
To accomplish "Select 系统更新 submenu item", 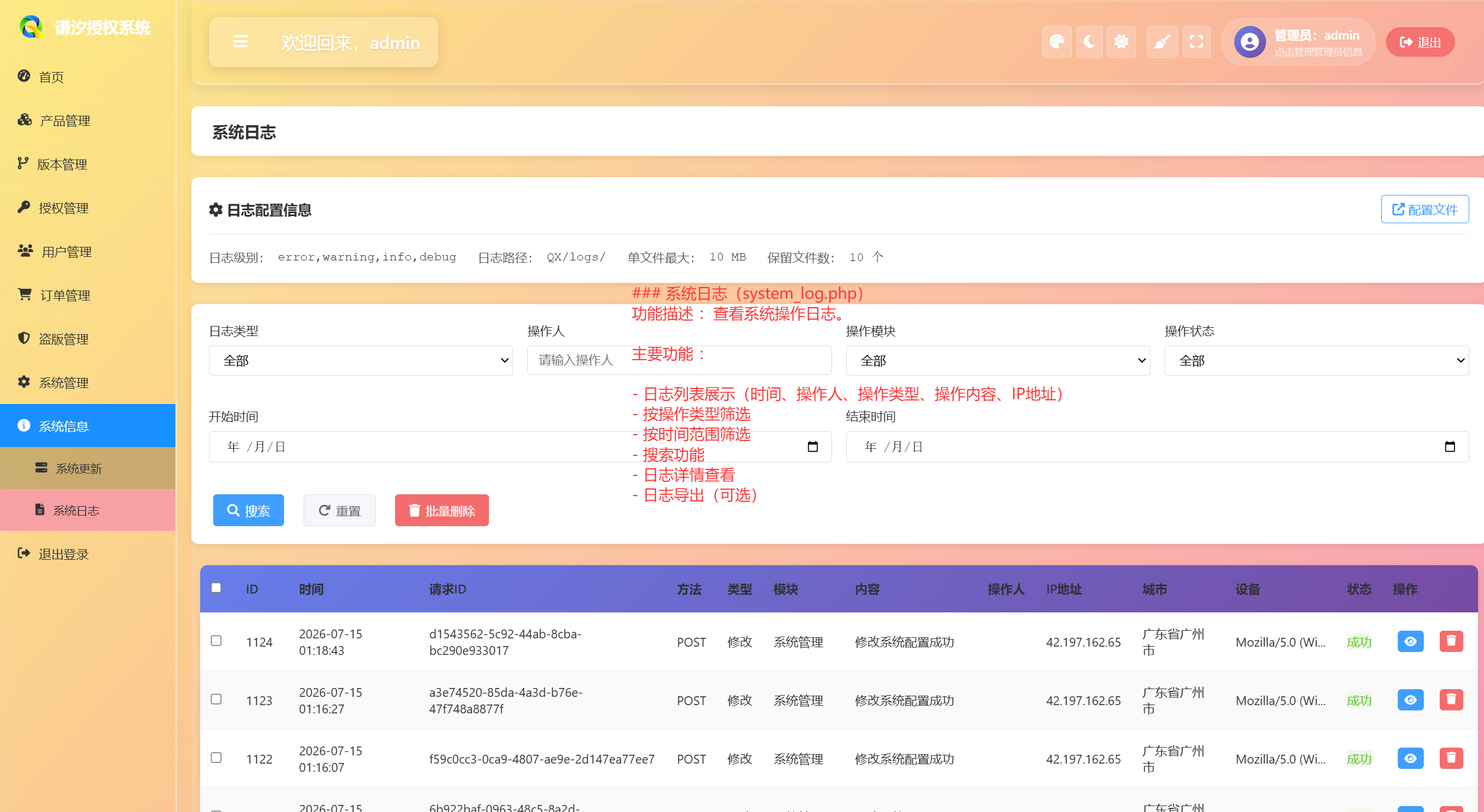I will point(87,468).
